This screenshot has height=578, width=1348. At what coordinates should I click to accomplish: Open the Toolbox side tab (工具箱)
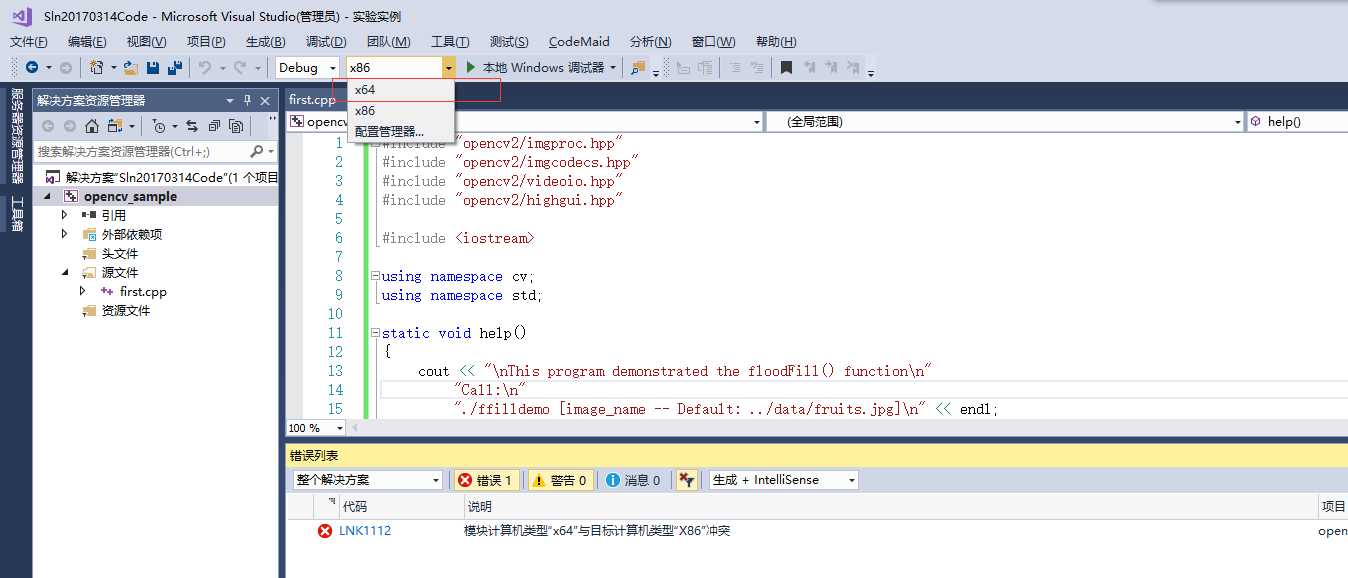tap(16, 215)
